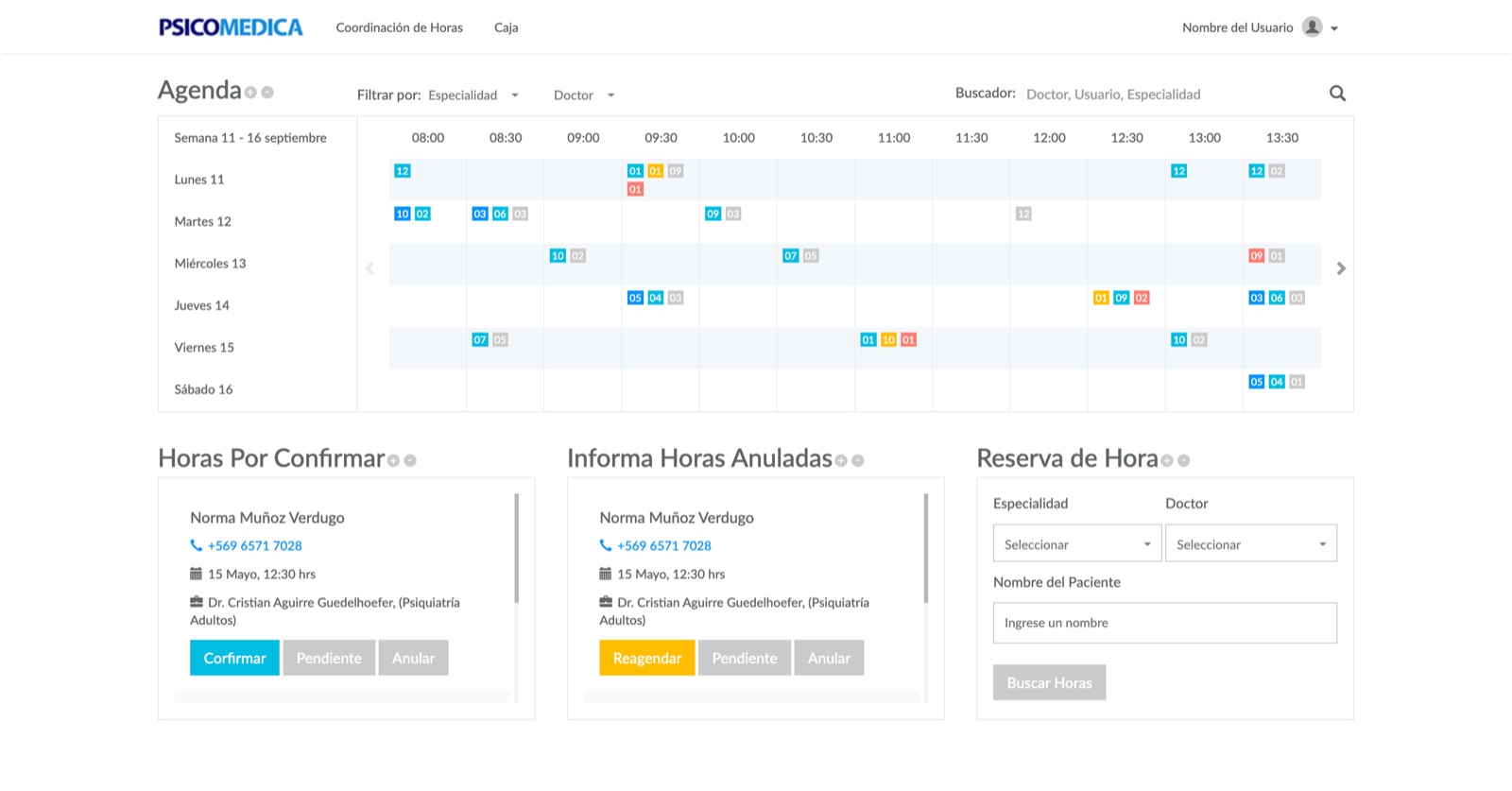Screen dimensions: 1512x791
Task: Open the Doctor filter dropdown
Action: coord(584,95)
